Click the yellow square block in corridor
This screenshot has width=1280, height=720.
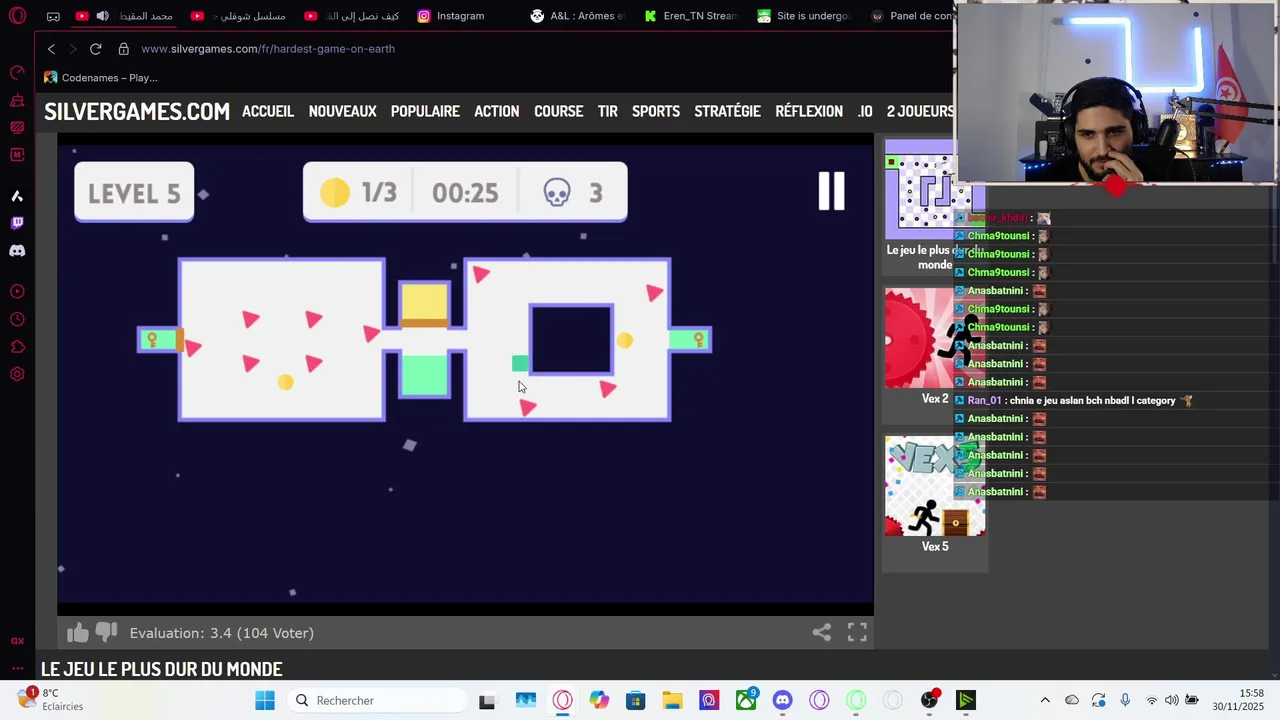[424, 304]
